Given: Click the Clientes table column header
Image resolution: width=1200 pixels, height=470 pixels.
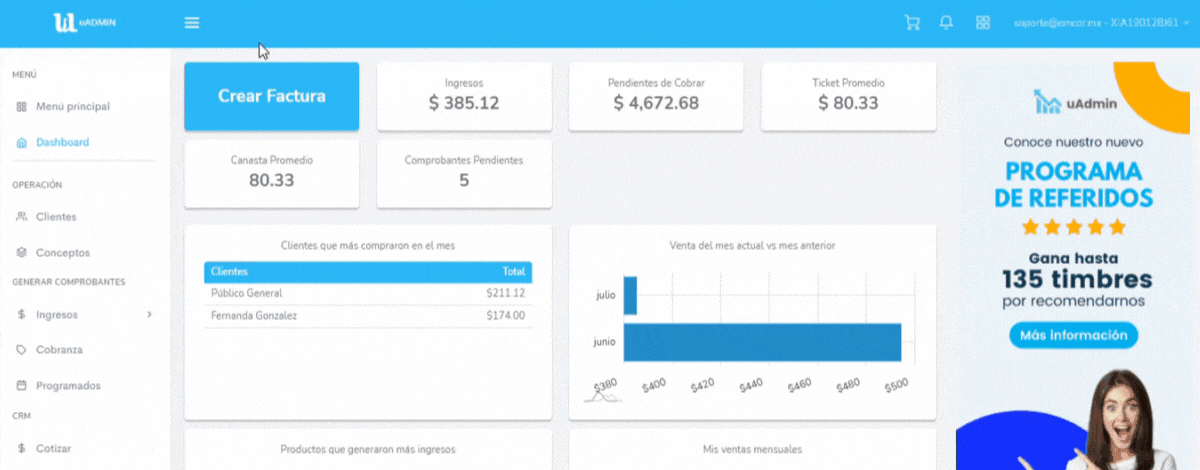Looking at the screenshot, I should 229,272.
